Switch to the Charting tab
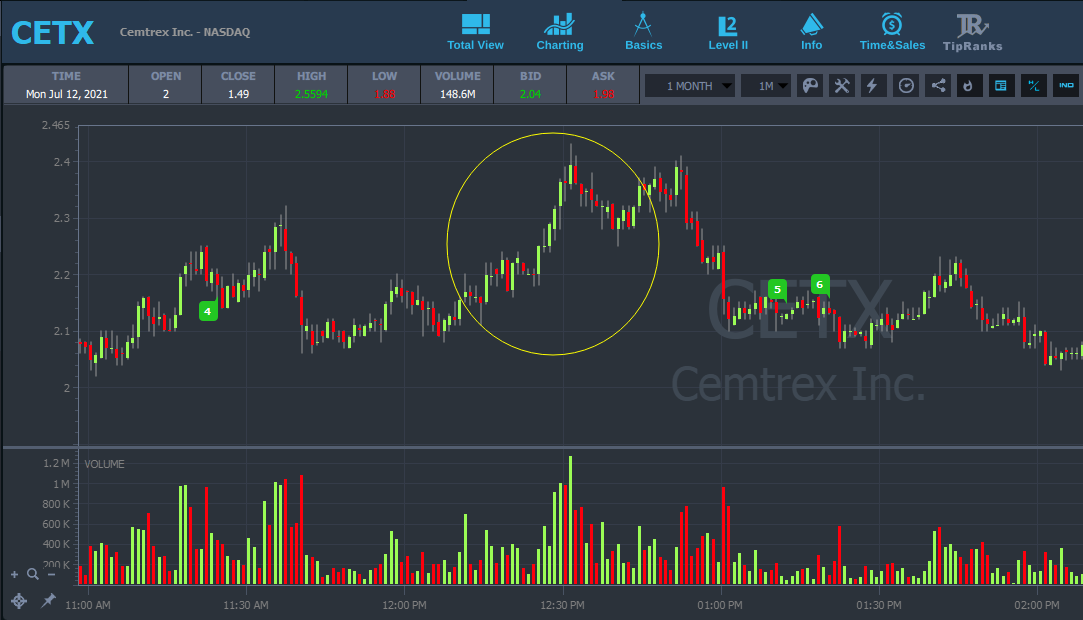Screen dimensions: 1083x620 click(x=559, y=32)
